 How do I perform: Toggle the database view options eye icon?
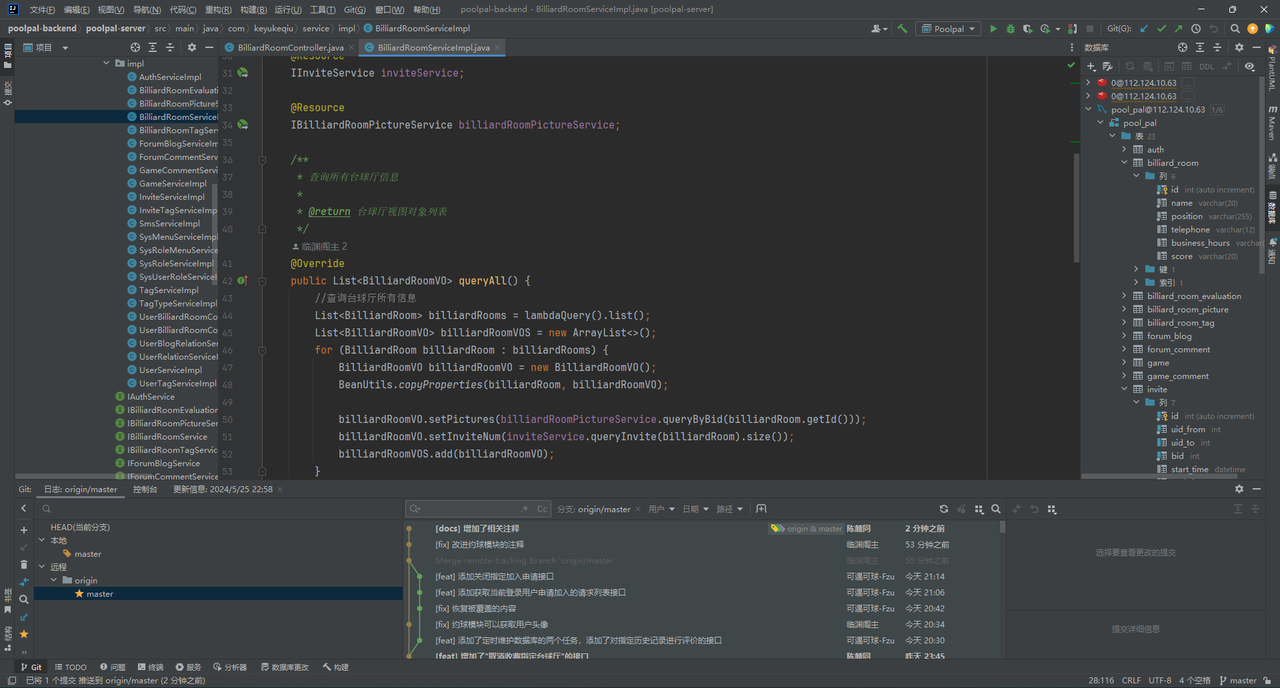(1249, 66)
